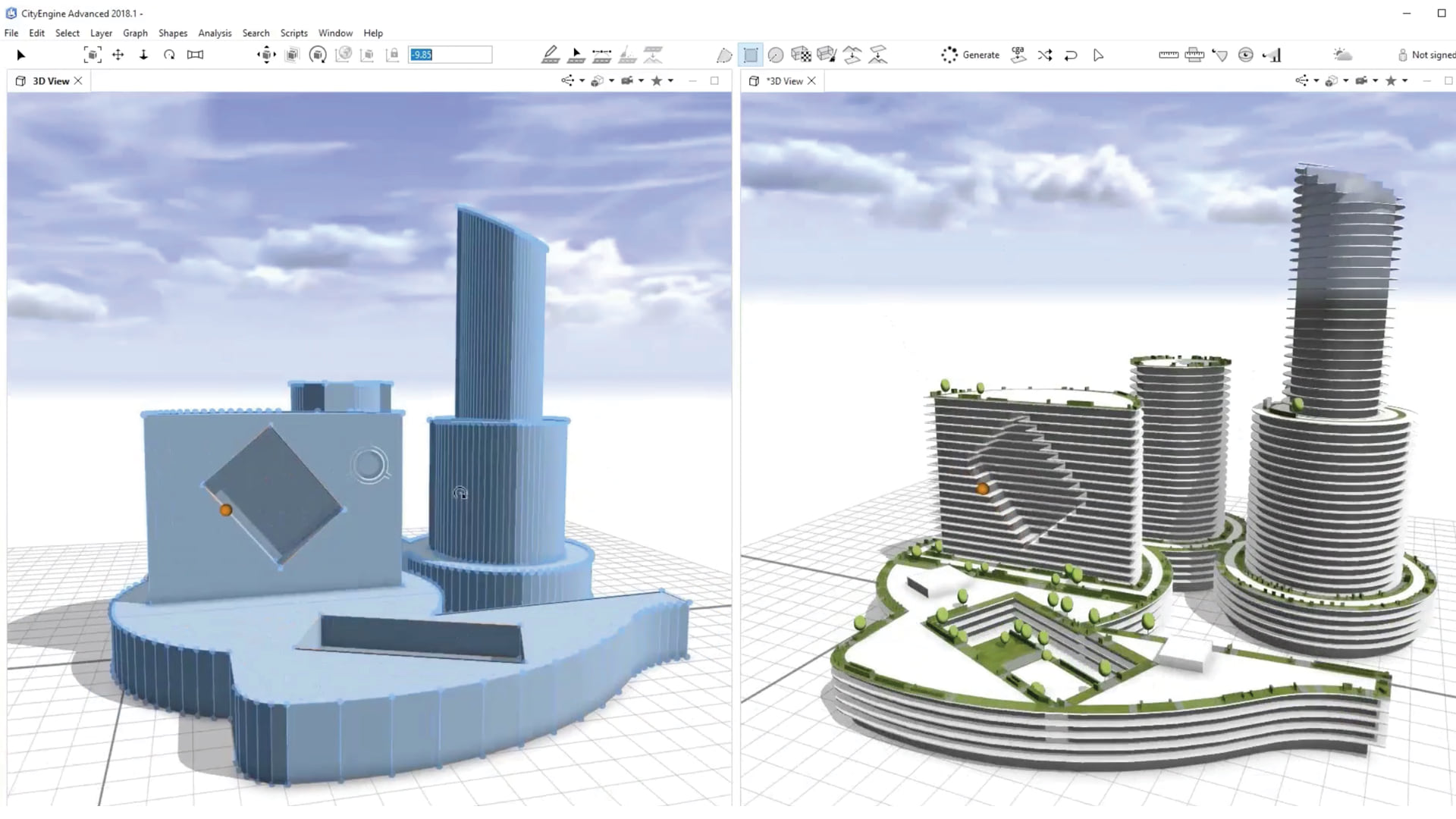1456x819 pixels.
Task: Click the CGA rules icon next to Generate
Action: (1018, 55)
